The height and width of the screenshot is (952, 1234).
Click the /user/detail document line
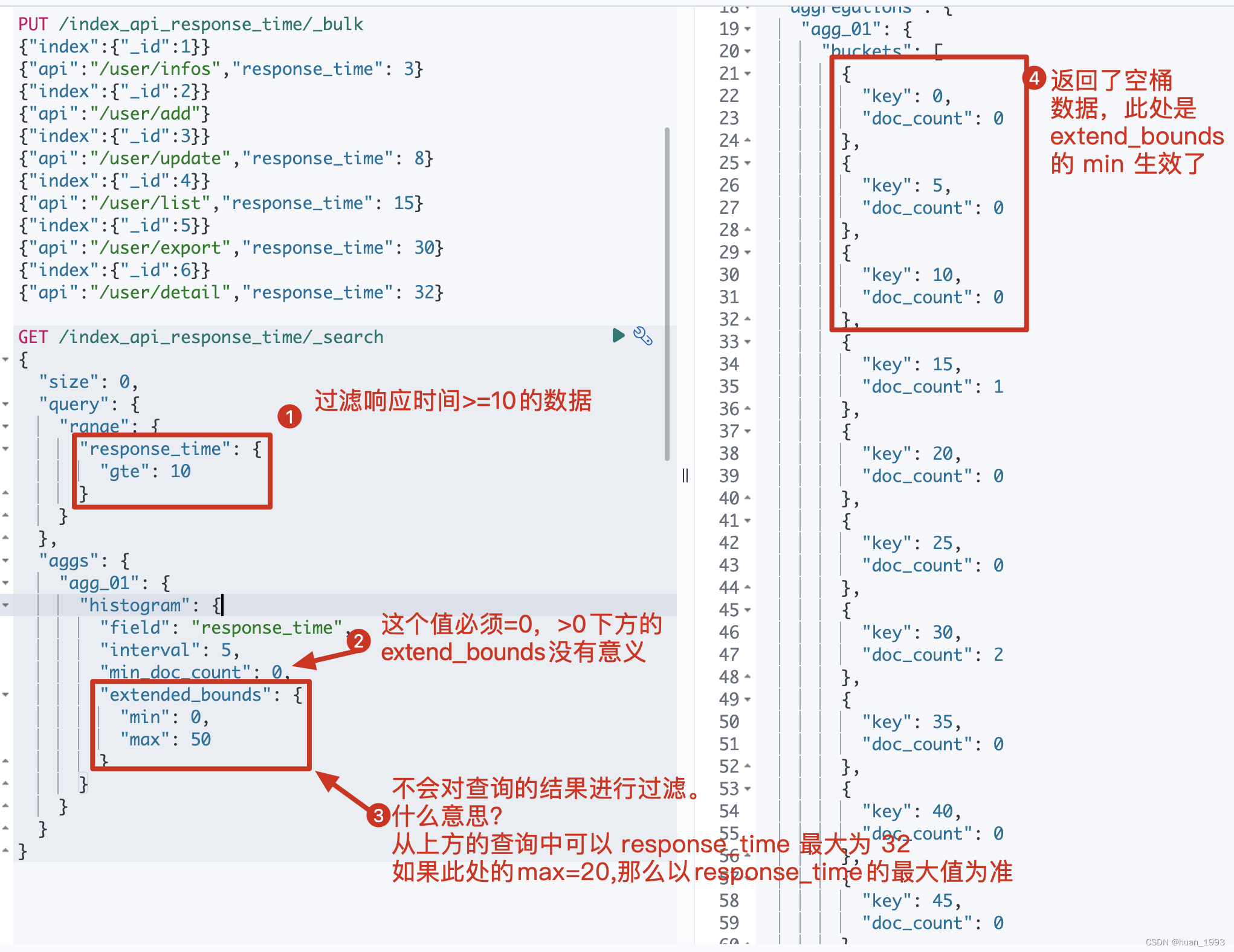(x=231, y=292)
